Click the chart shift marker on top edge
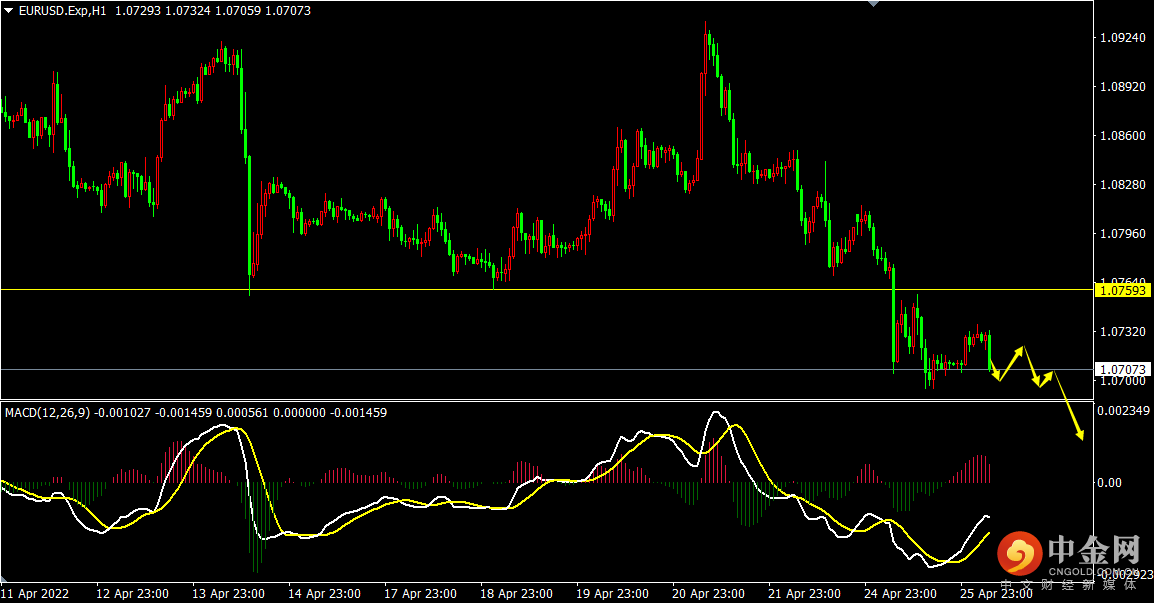1154x603 pixels. click(x=874, y=4)
